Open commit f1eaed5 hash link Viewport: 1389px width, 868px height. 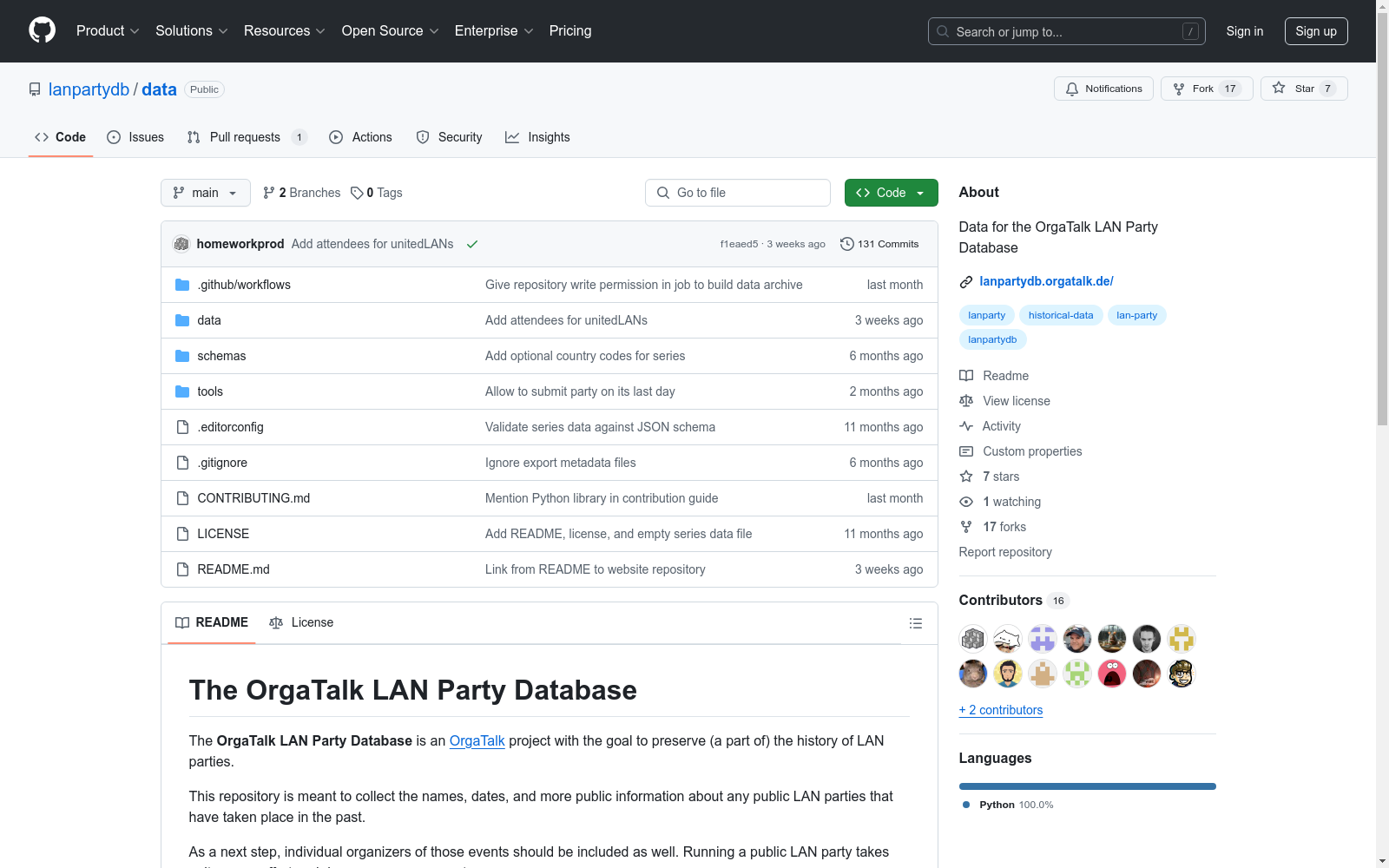739,244
